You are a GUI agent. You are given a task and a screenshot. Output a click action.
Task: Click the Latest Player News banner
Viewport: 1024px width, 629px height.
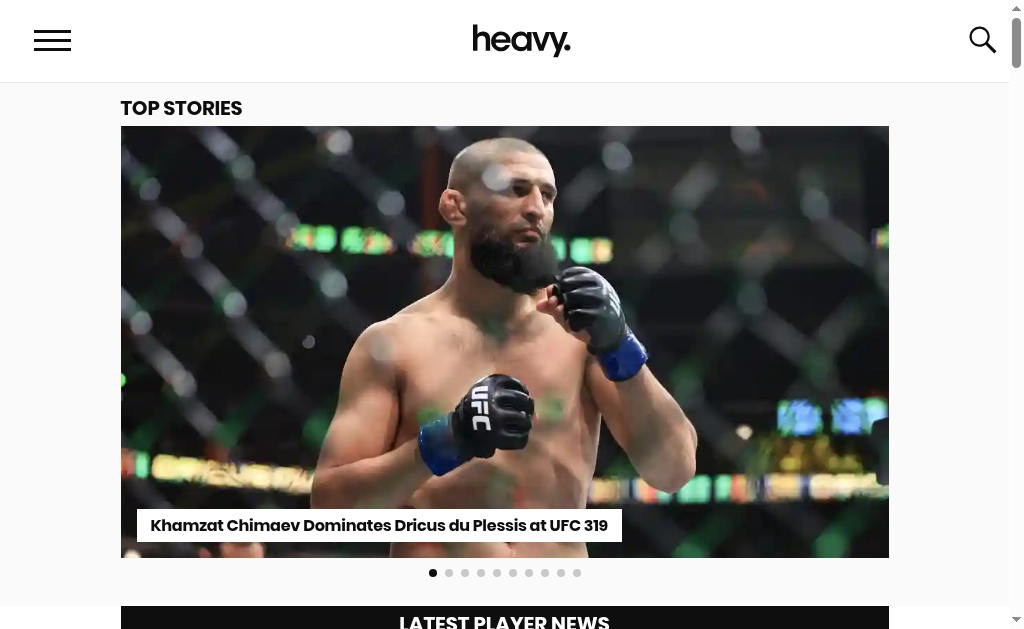[505, 618]
